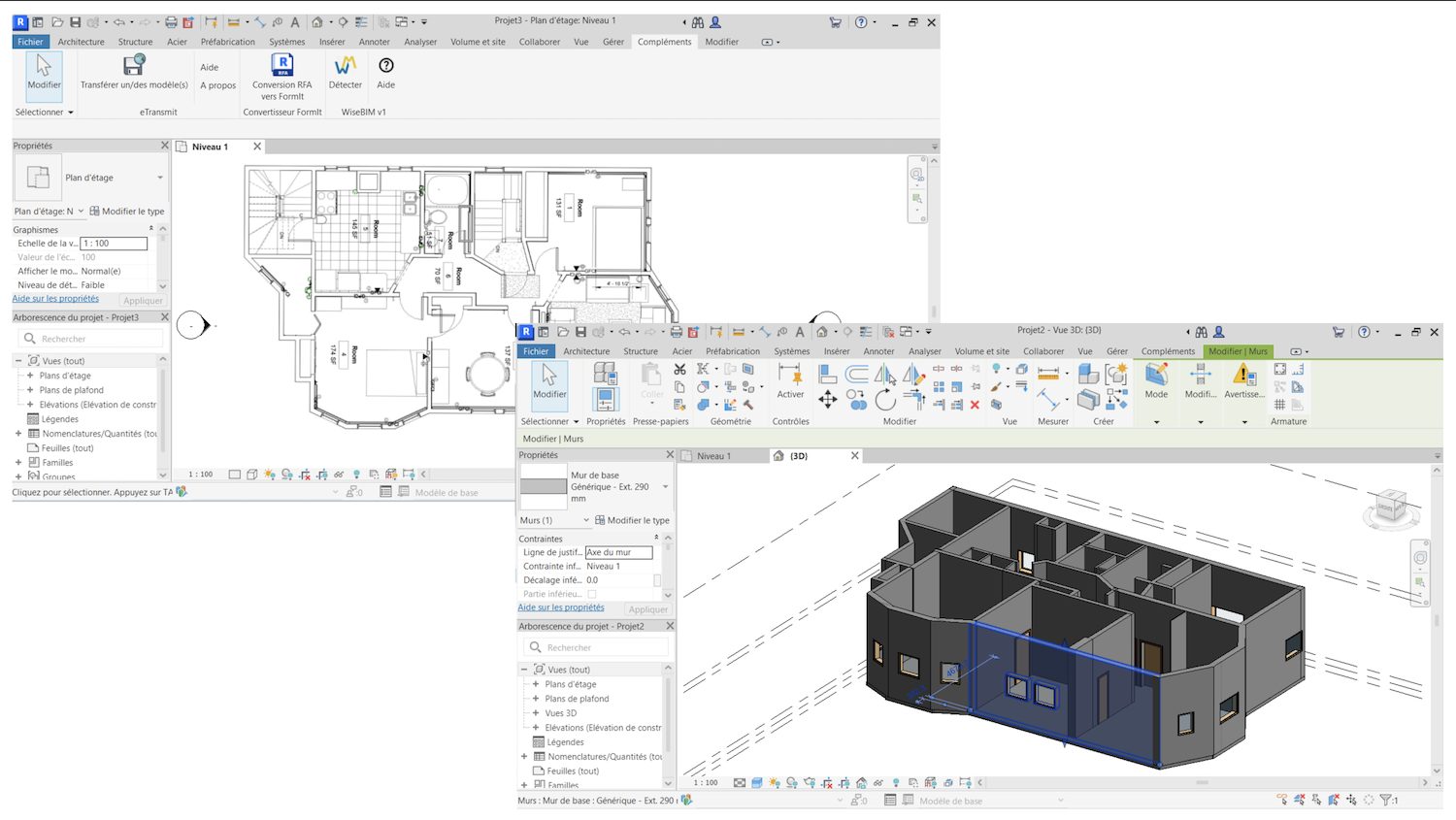Open the Aide sur les propriétés link
The width and height of the screenshot is (1456, 820).
tap(561, 607)
